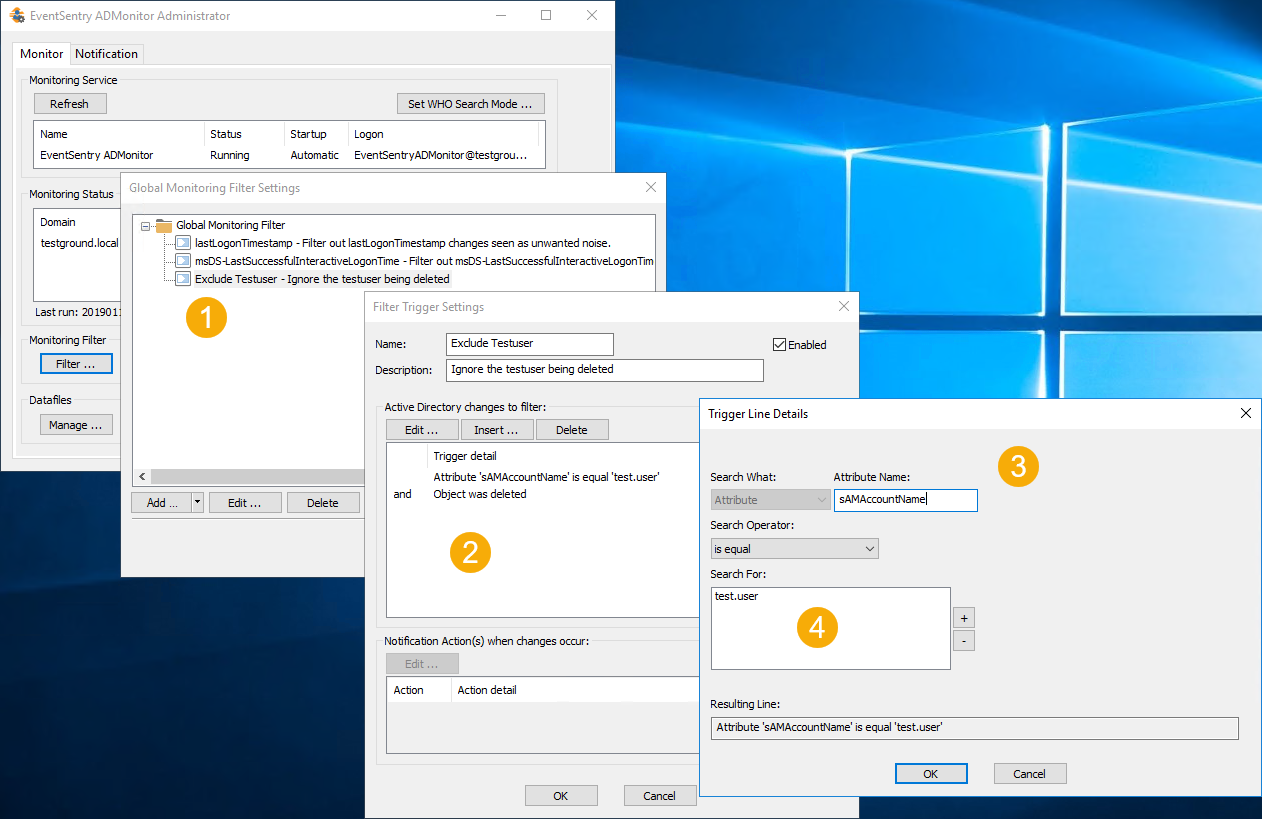The width and height of the screenshot is (1262, 819).
Task: Click Set WHO Search Mode button
Action: (470, 104)
